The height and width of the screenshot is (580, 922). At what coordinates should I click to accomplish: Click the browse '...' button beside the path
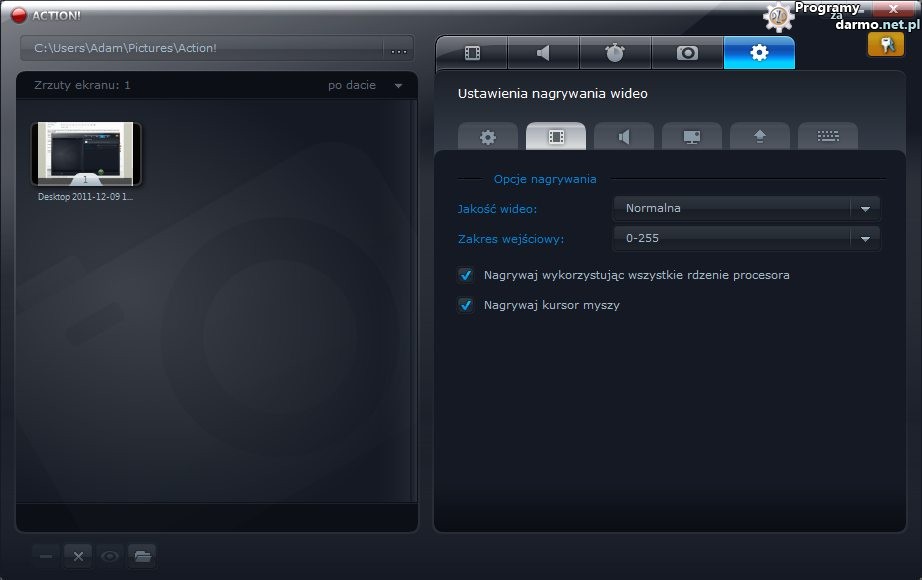click(399, 49)
